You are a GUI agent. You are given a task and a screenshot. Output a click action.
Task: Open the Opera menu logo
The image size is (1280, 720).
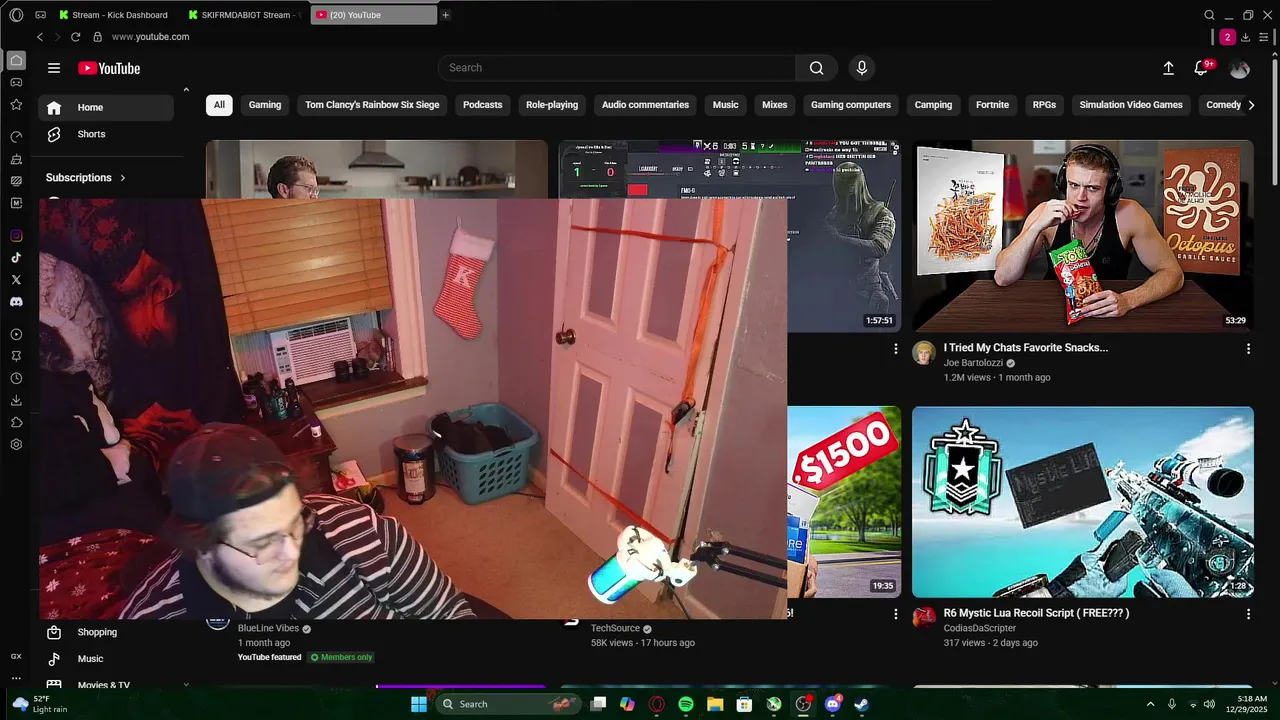point(16,15)
